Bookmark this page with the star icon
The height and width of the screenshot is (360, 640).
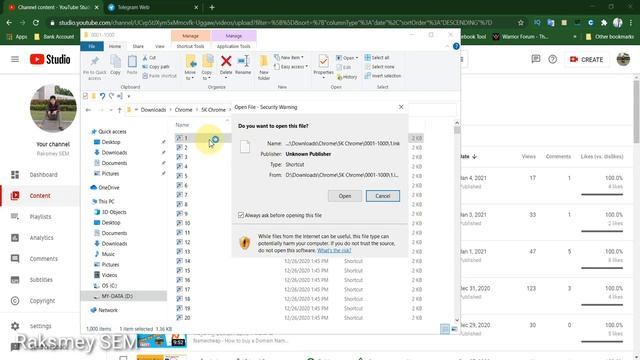point(520,23)
